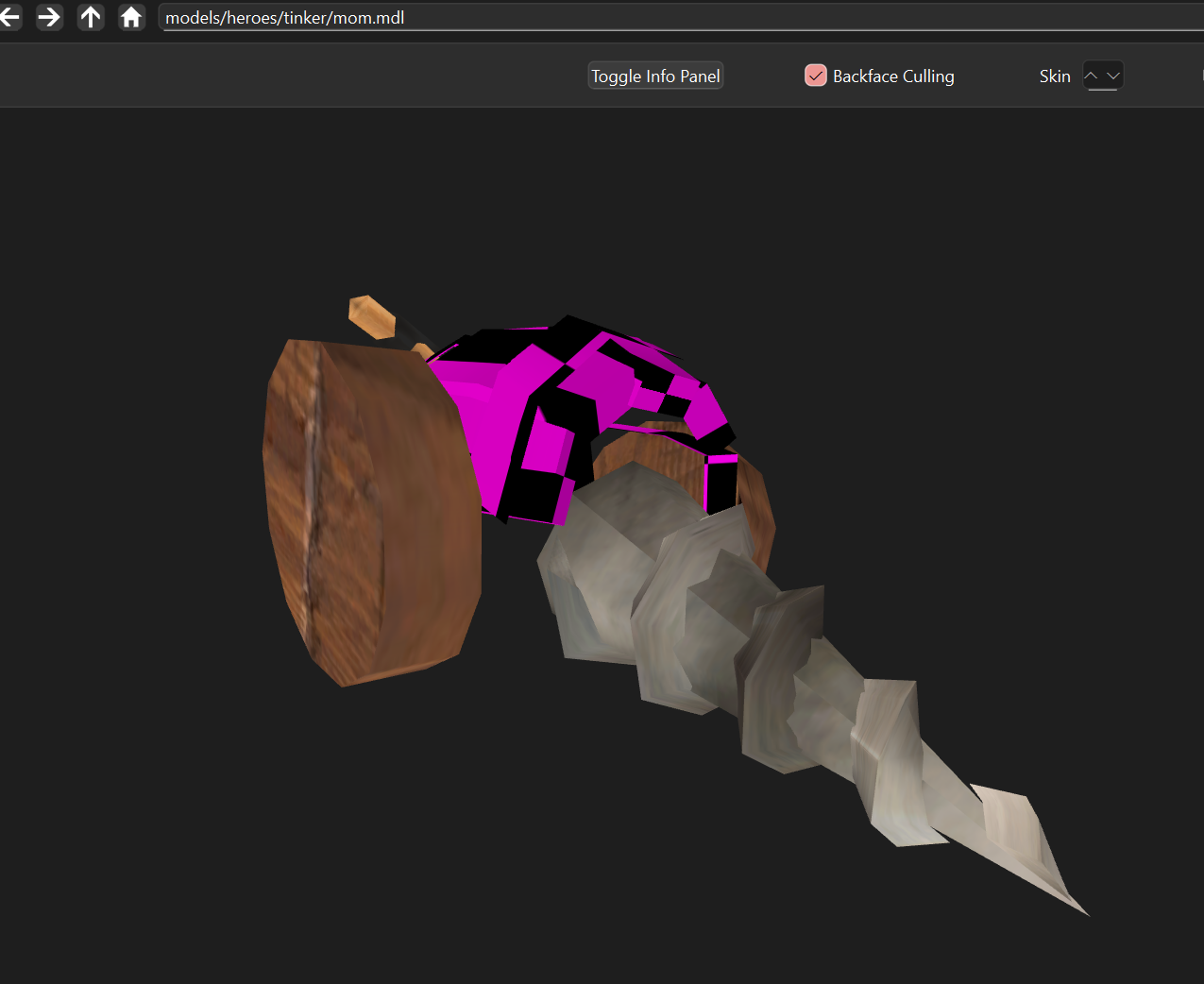Decrease Skin index with down chevron
Viewport: 1204px width, 984px height.
(x=1113, y=76)
